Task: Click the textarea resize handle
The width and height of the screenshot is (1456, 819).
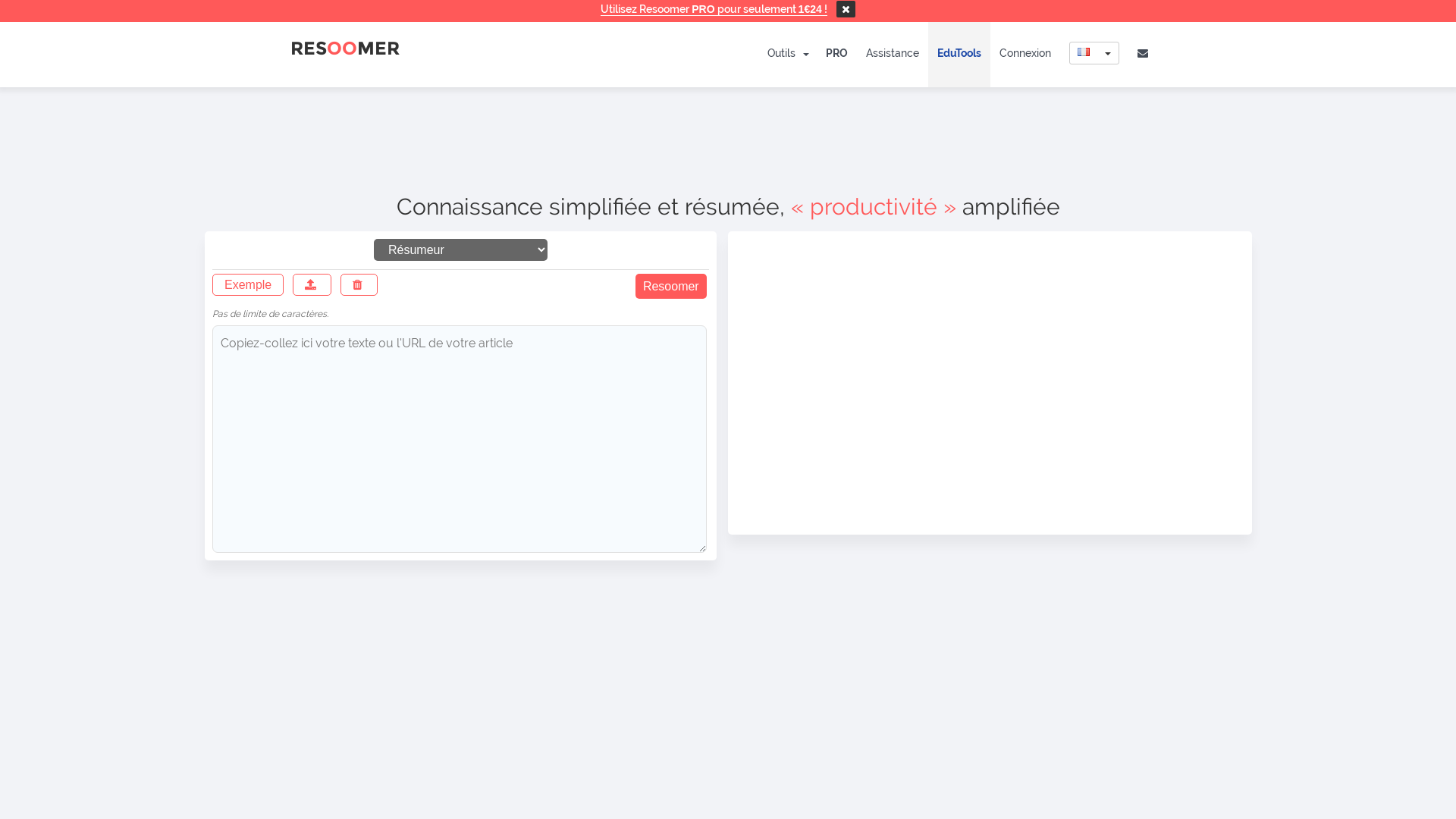Action: (701, 548)
